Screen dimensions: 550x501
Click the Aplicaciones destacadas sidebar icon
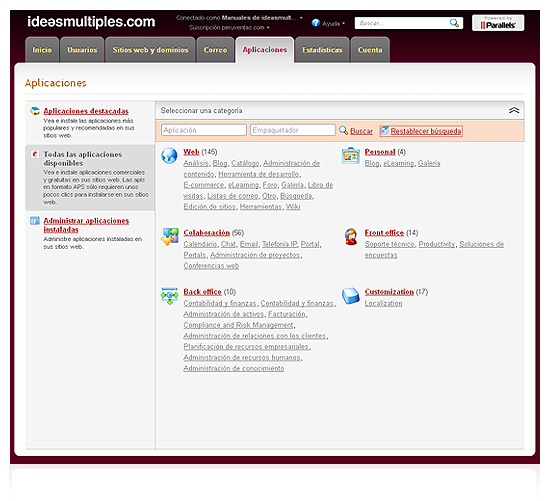coord(35,111)
